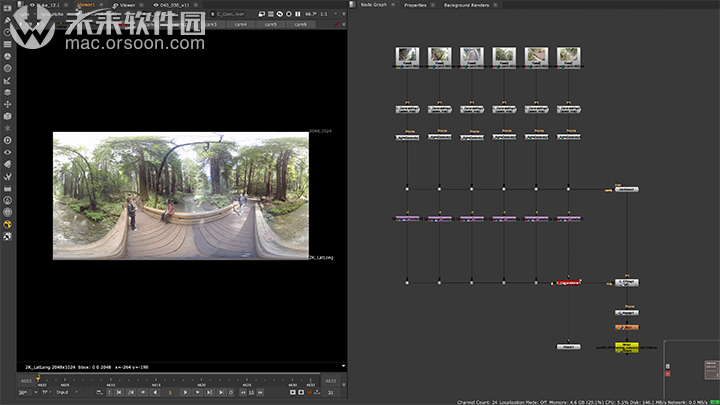Switch to the 040_030_v11 viewer tab

pos(174,5)
